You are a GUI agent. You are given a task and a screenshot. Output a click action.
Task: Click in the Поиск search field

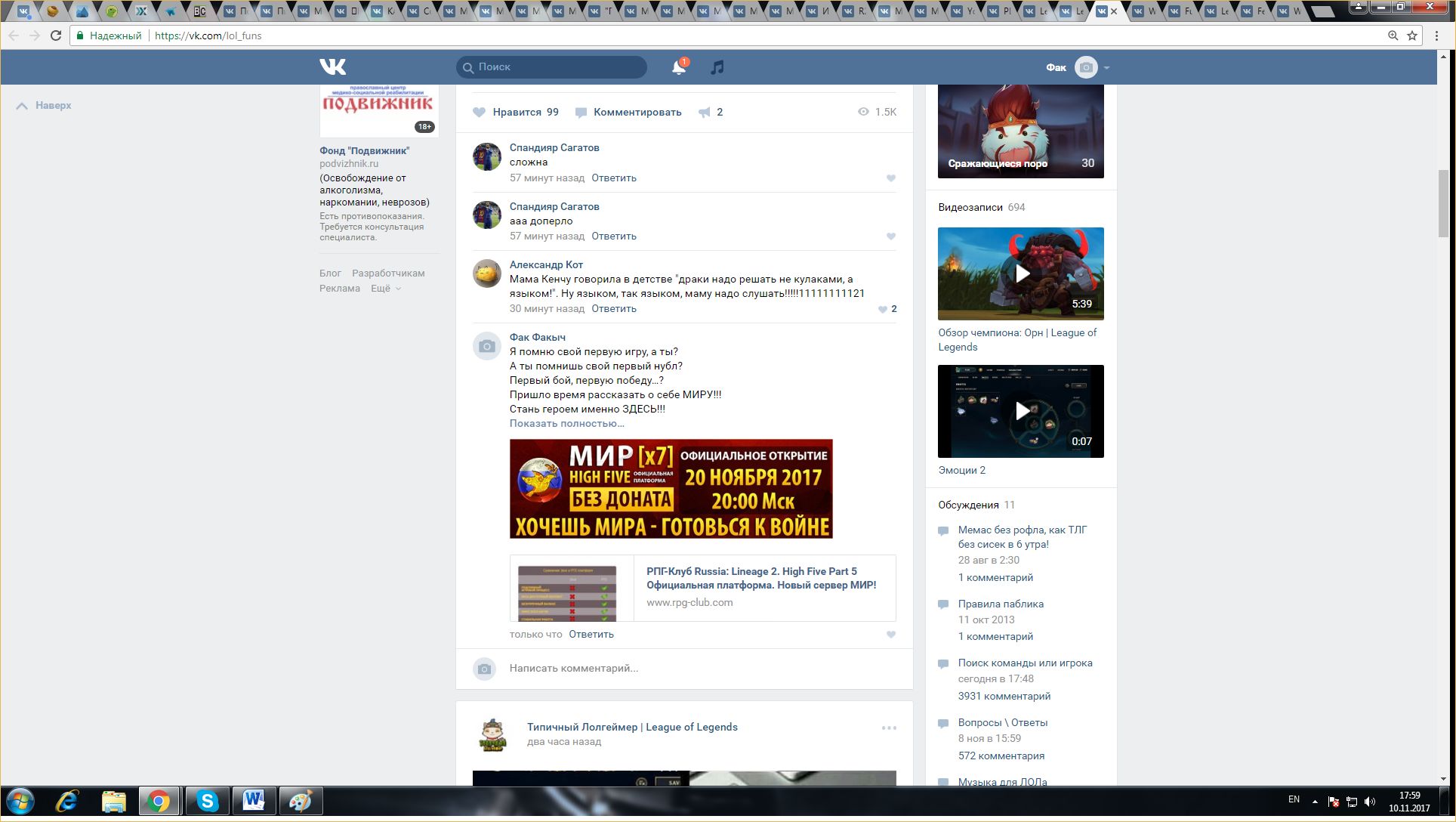click(551, 67)
